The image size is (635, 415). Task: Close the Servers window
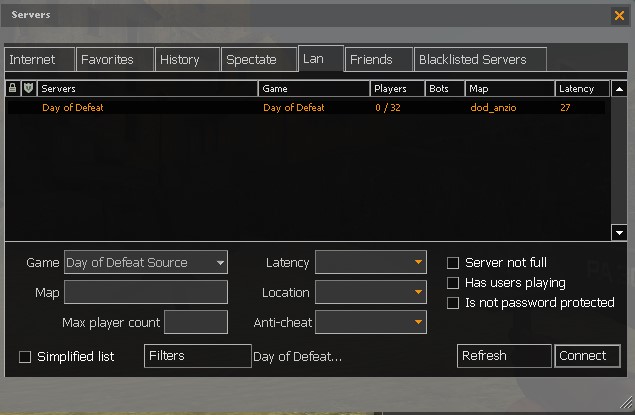pyautogui.click(x=619, y=15)
